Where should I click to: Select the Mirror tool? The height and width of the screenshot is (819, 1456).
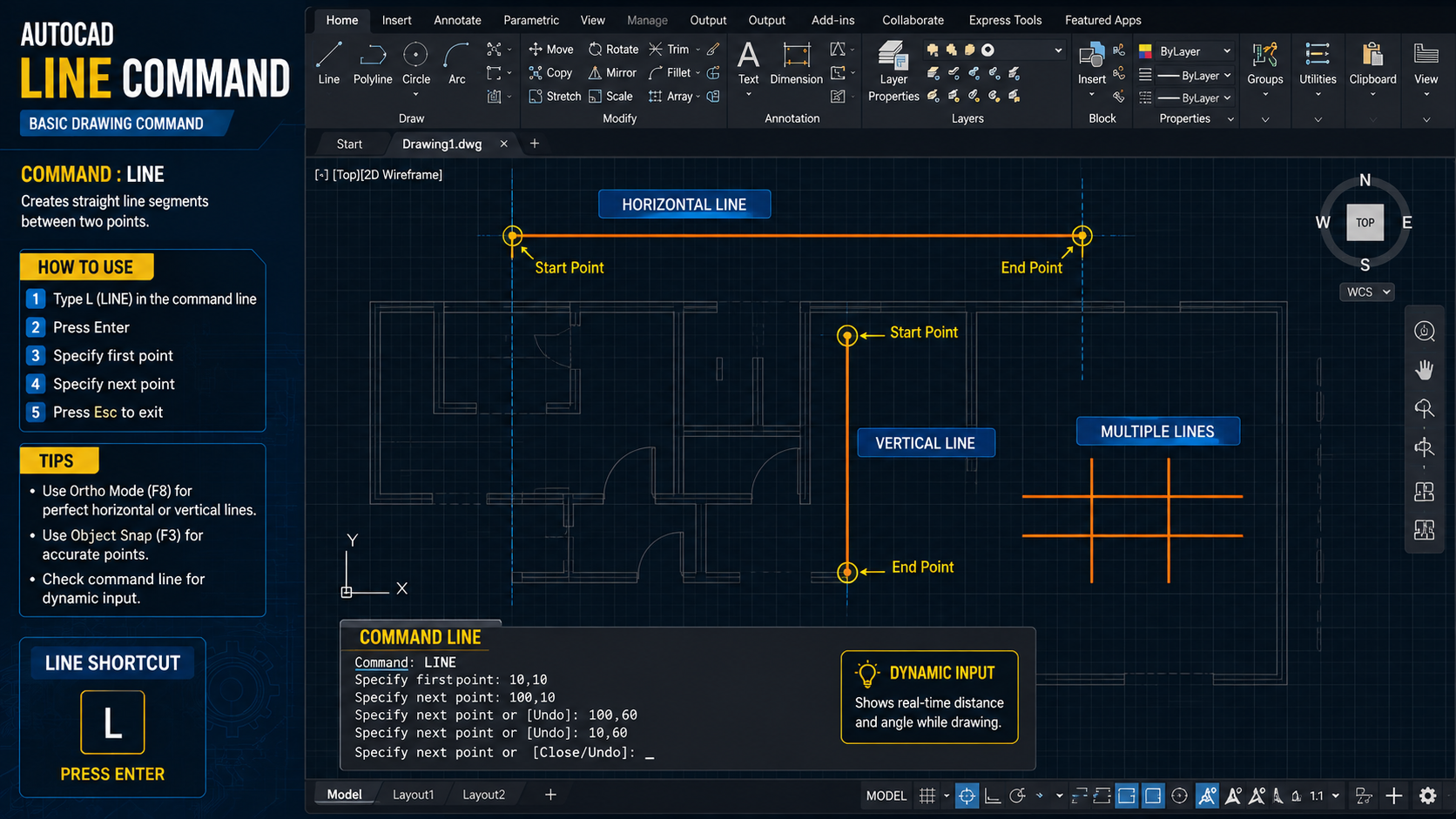click(x=612, y=73)
